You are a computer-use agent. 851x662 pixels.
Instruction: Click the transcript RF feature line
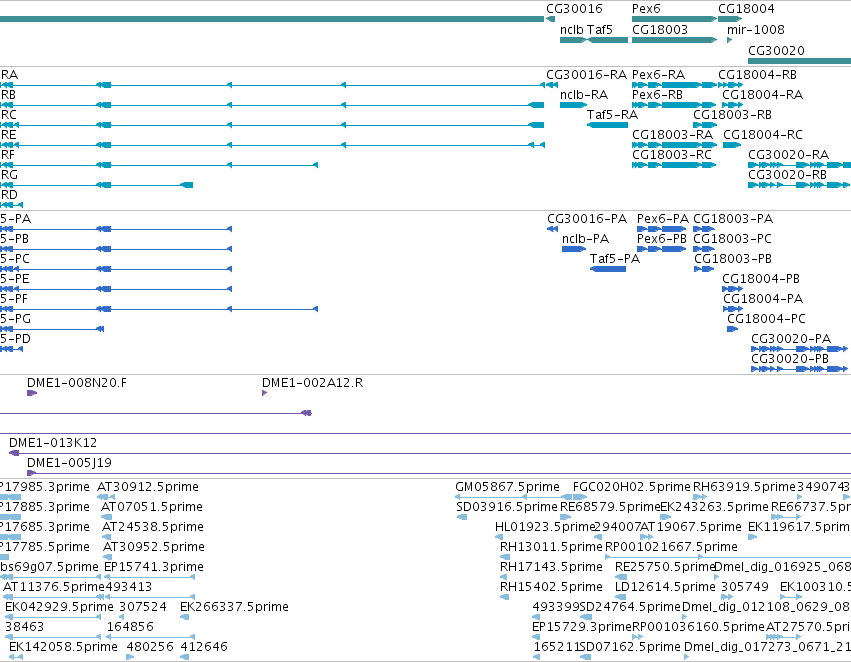click(159, 165)
